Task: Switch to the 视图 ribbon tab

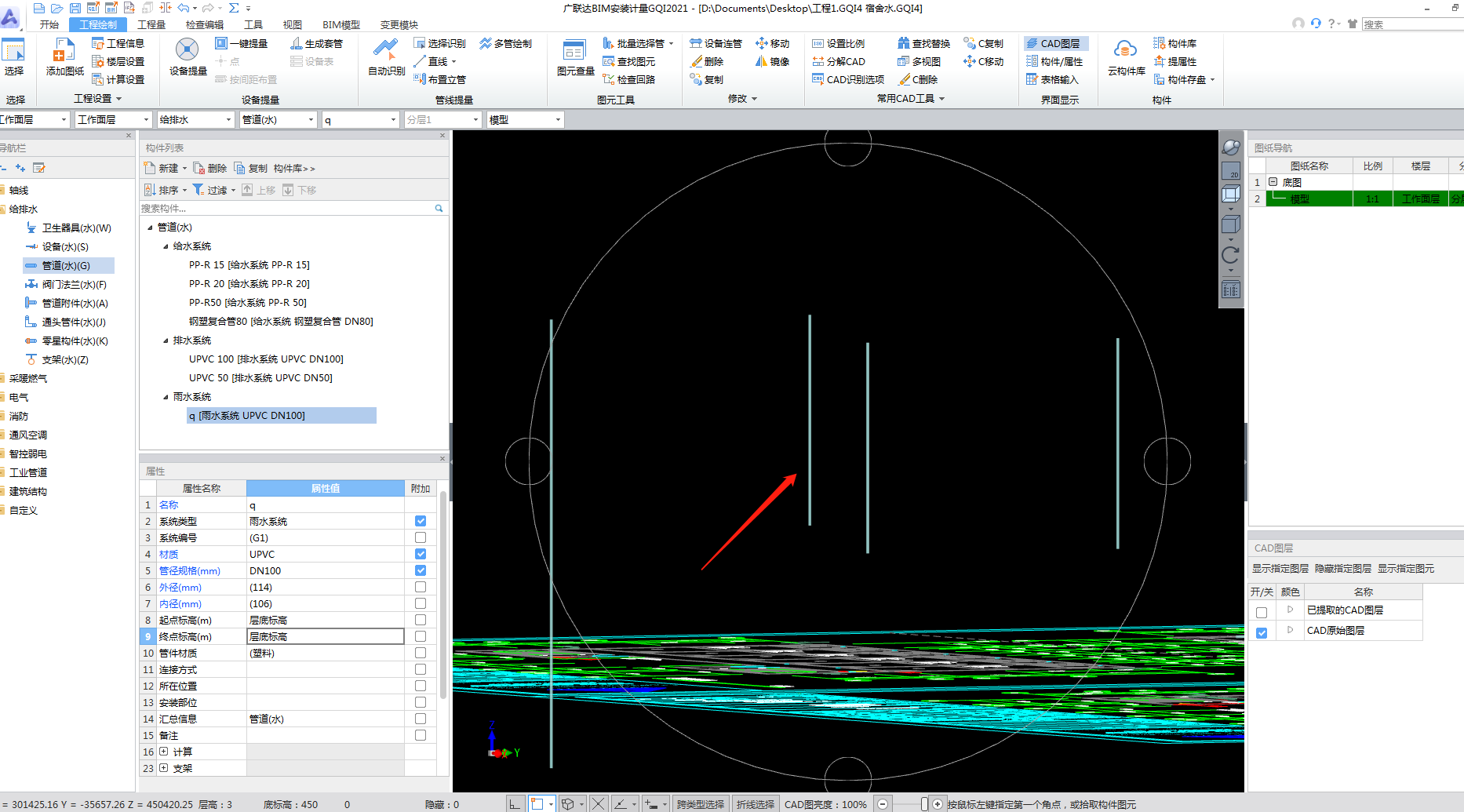Action: click(x=292, y=24)
